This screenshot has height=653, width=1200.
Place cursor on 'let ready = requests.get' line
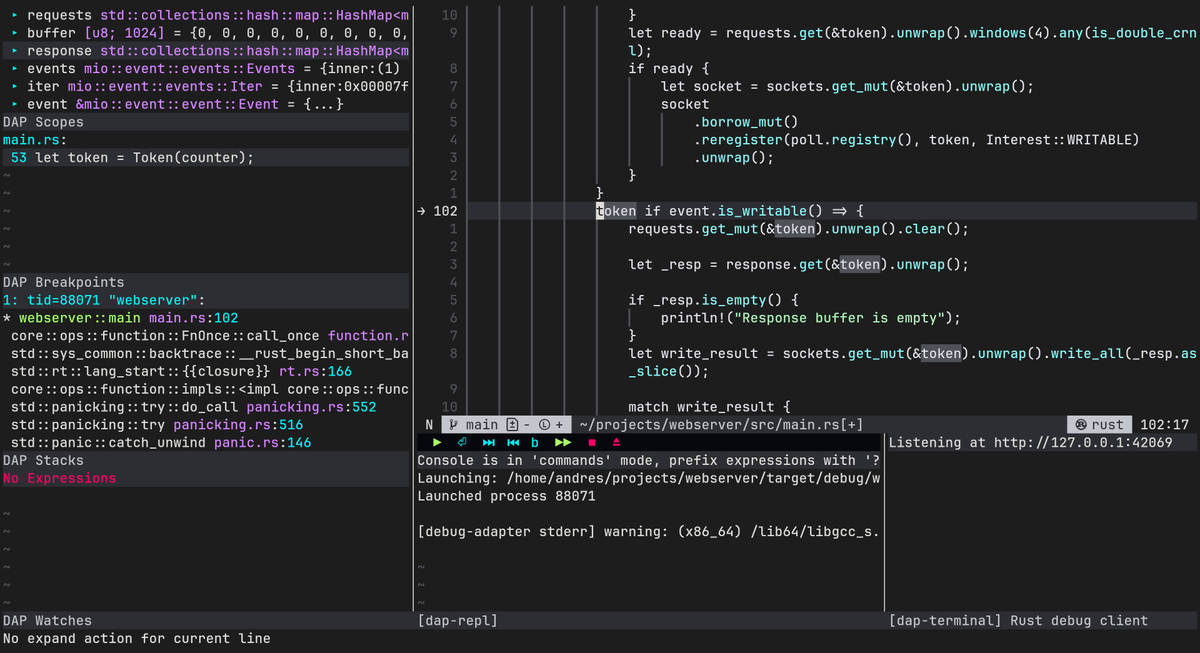912,33
